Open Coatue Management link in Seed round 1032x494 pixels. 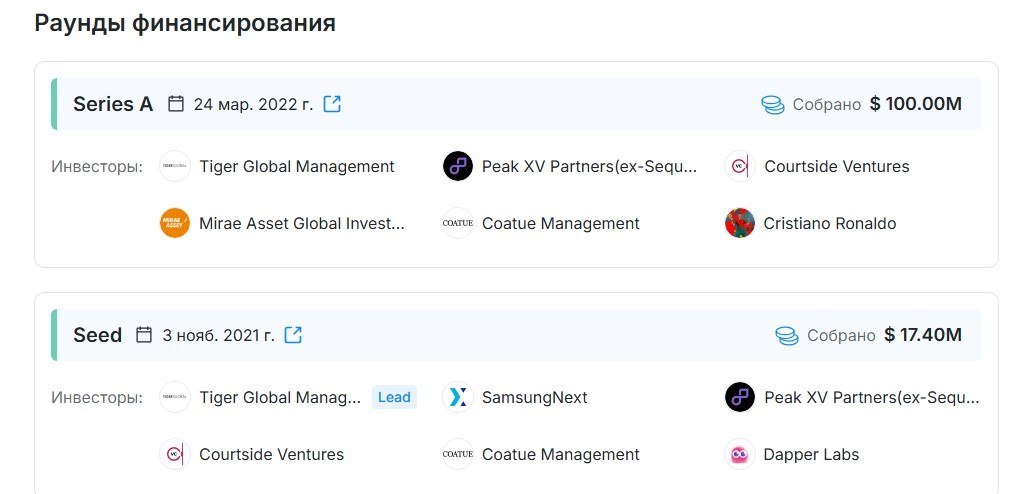pyautogui.click(x=560, y=455)
